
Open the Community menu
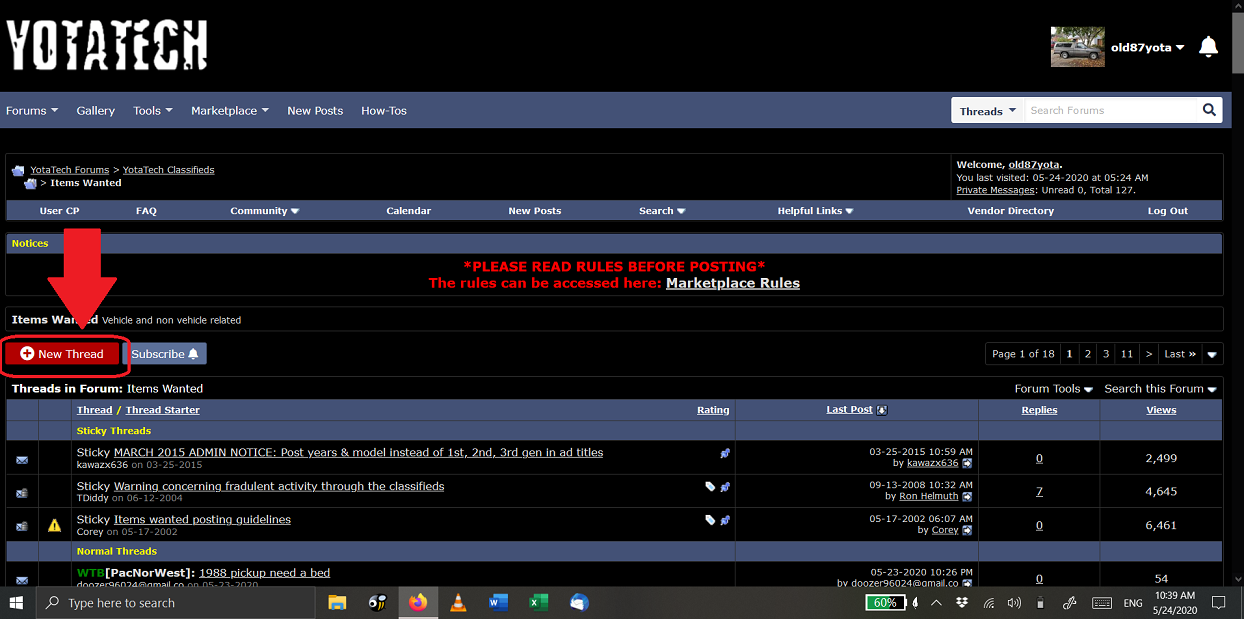(x=265, y=211)
